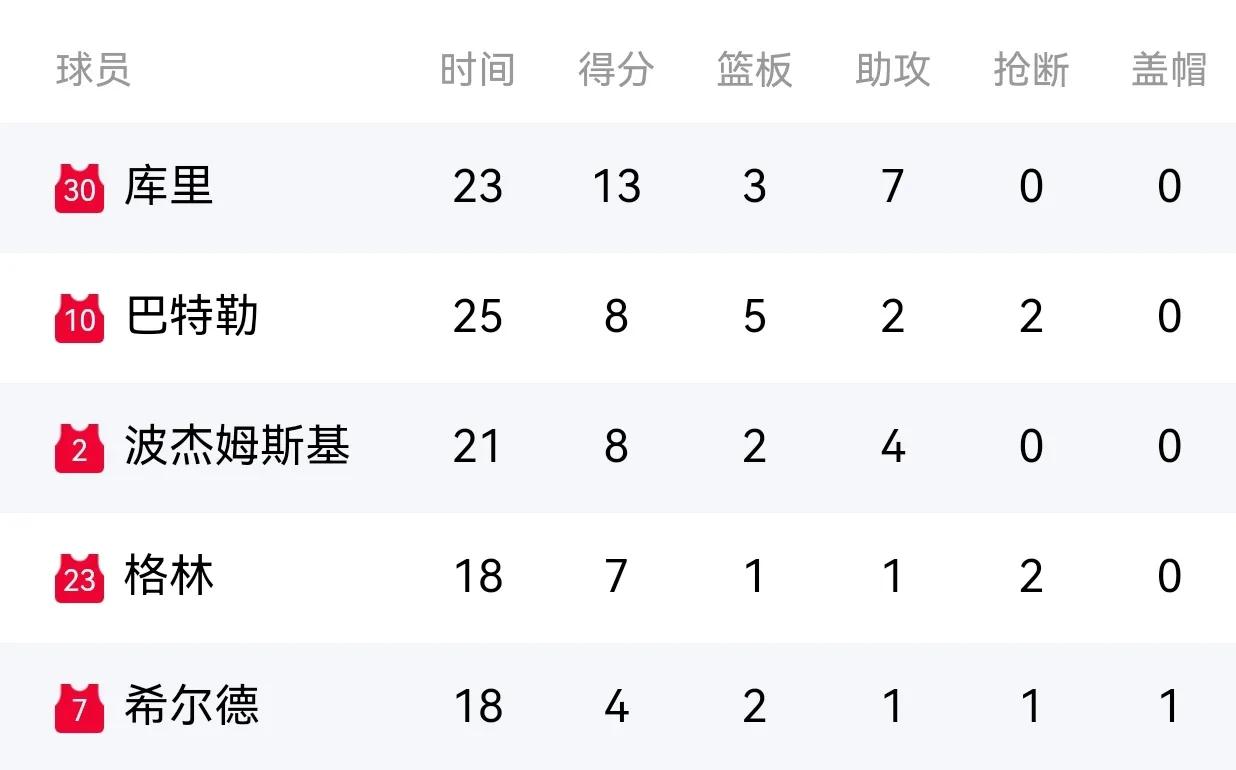Tap the number 30 jersey icon

pos(79,187)
